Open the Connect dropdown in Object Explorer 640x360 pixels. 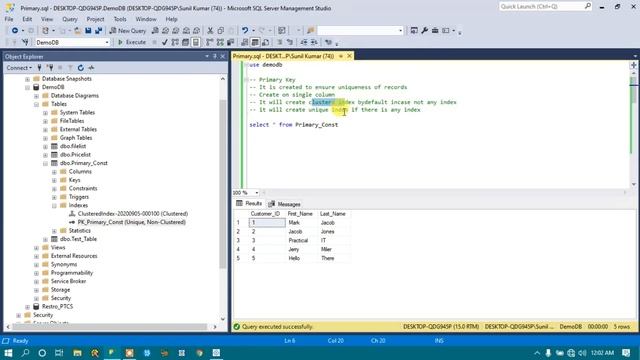pos(19,68)
